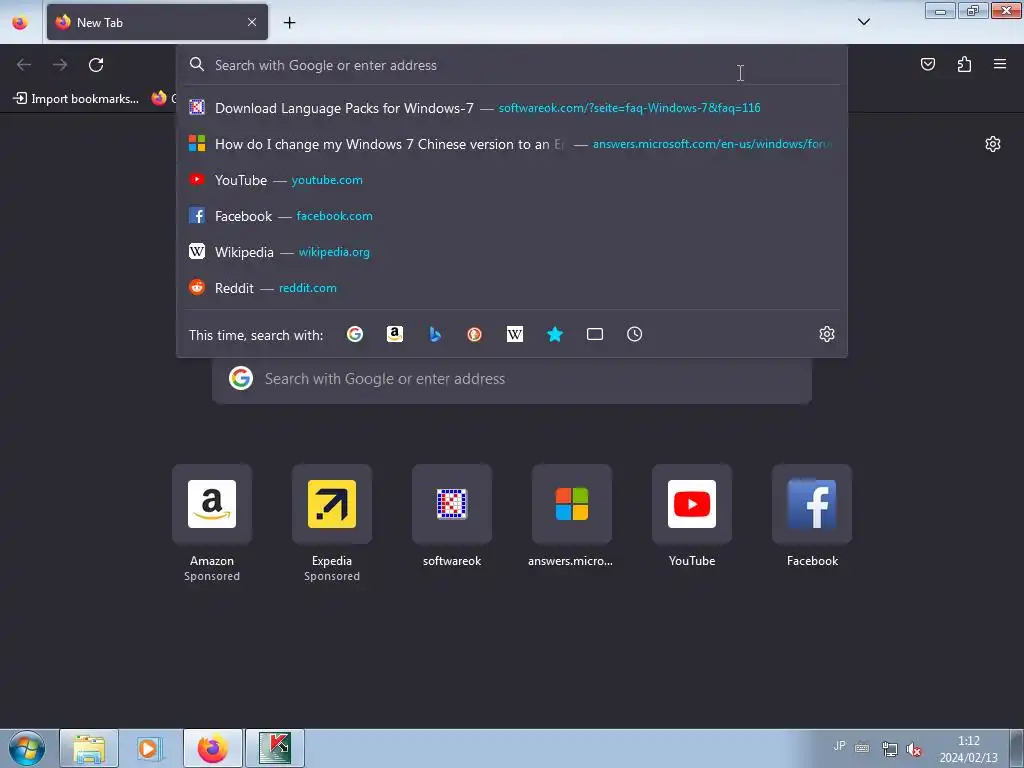Open Kaspersky from the taskbar

(274, 748)
